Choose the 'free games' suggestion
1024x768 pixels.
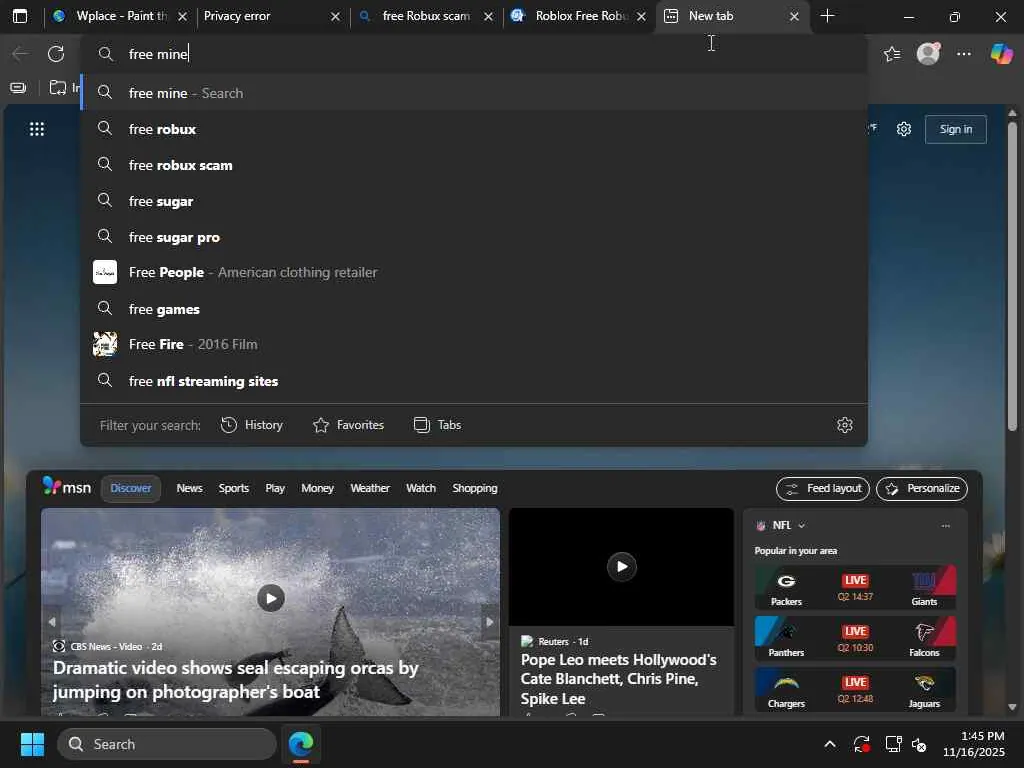(474, 308)
